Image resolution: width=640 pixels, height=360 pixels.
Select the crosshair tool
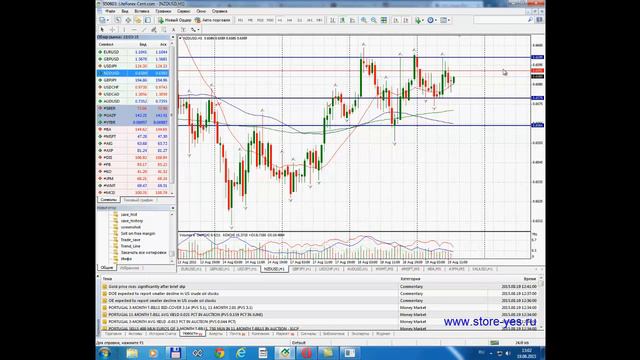112,29
